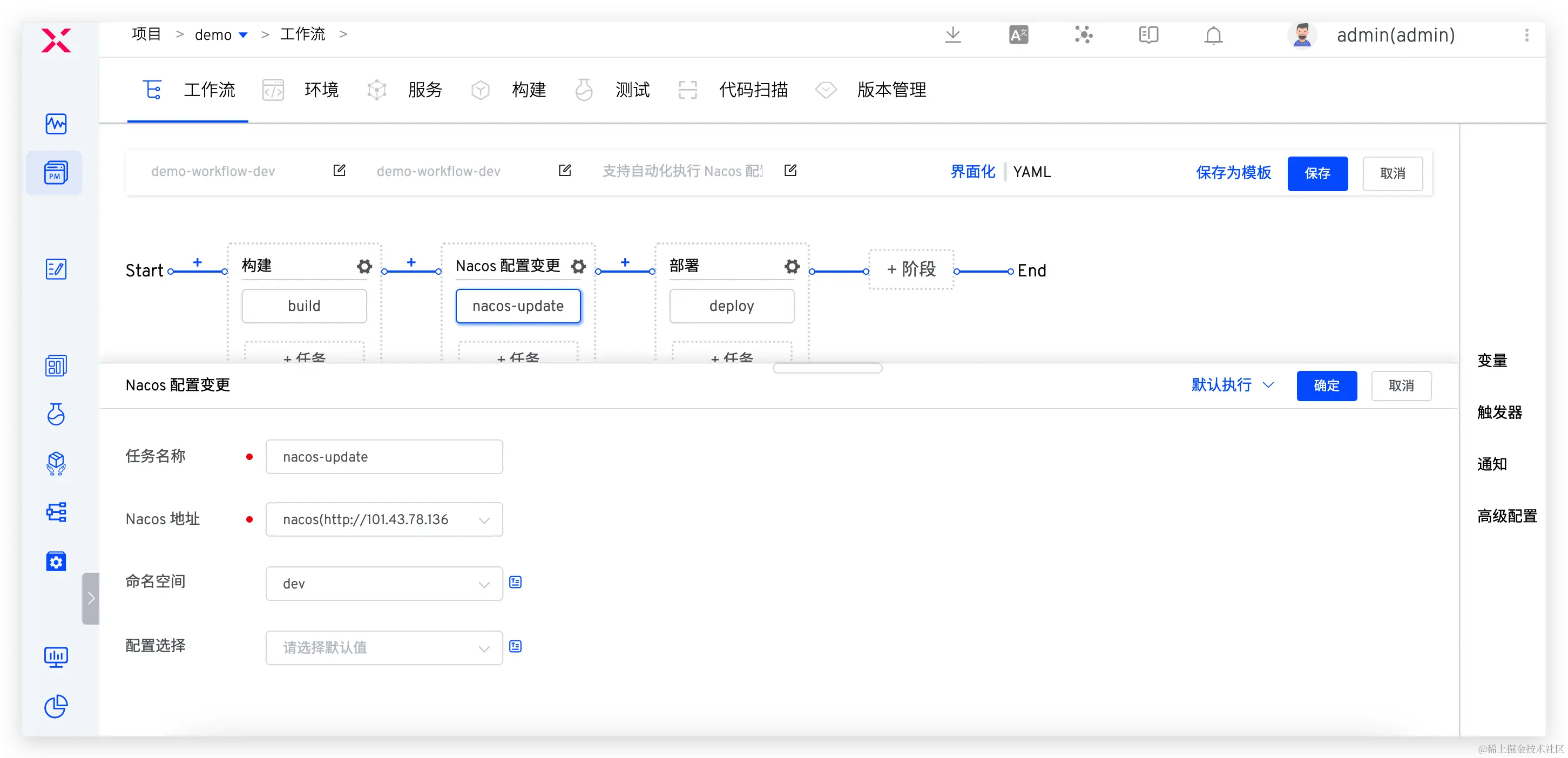Open settings gear of 构建 stage
The image size is (1568, 758).
click(364, 266)
